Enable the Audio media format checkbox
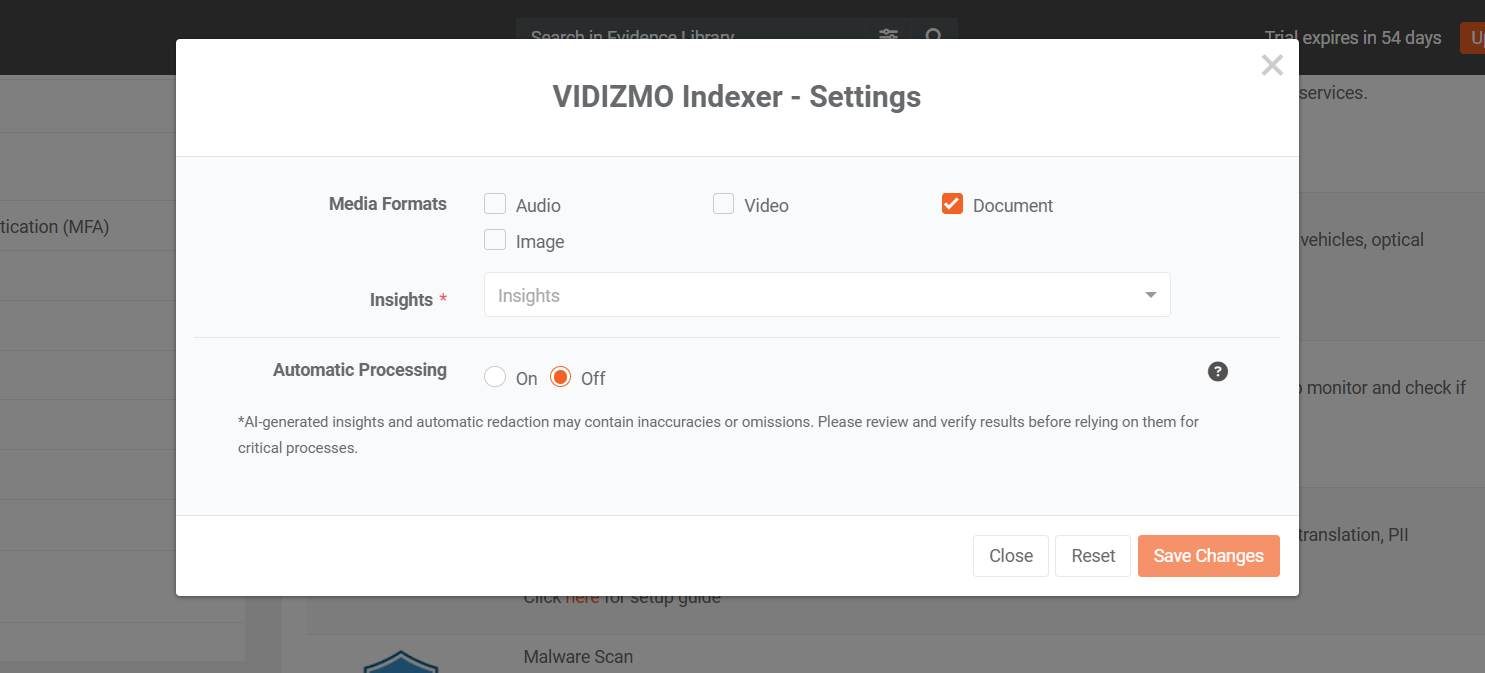Image resolution: width=1485 pixels, height=673 pixels. [x=495, y=204]
